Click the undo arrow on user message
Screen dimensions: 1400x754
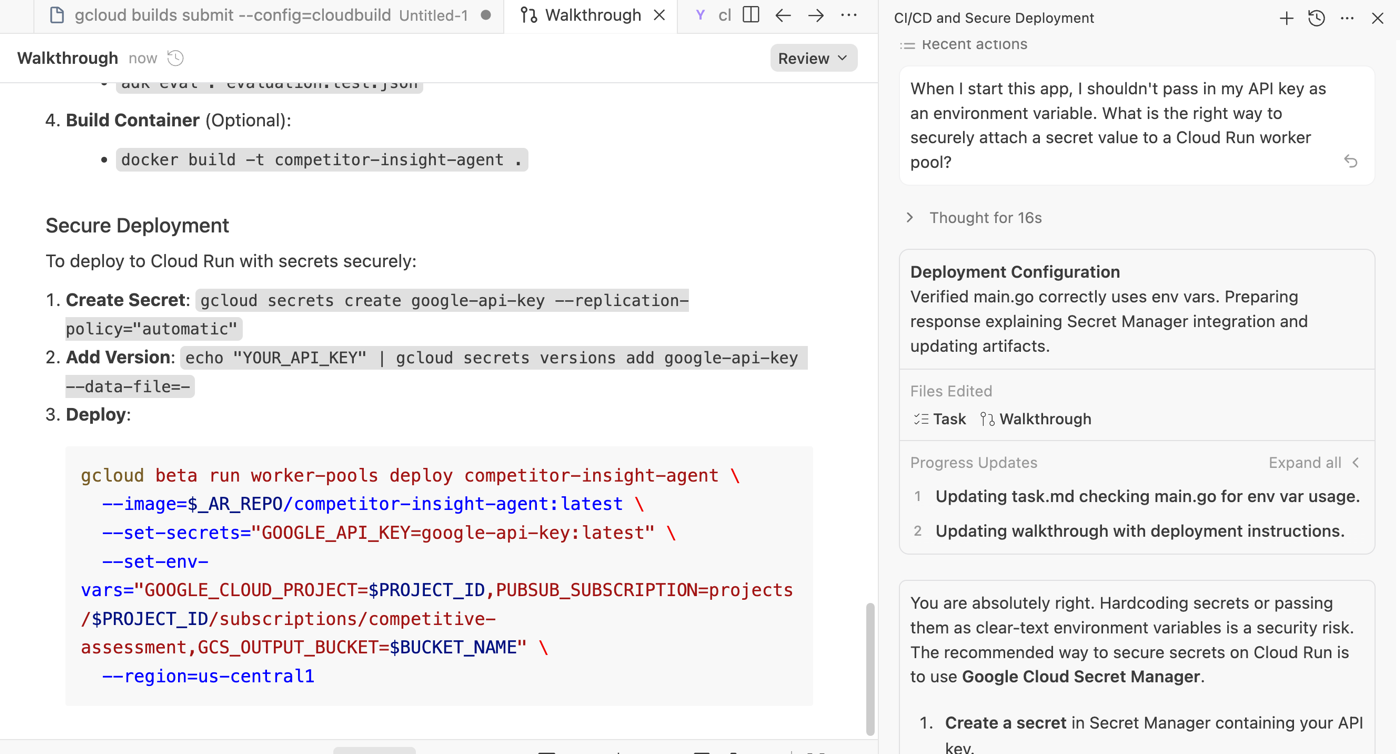pyautogui.click(x=1350, y=161)
